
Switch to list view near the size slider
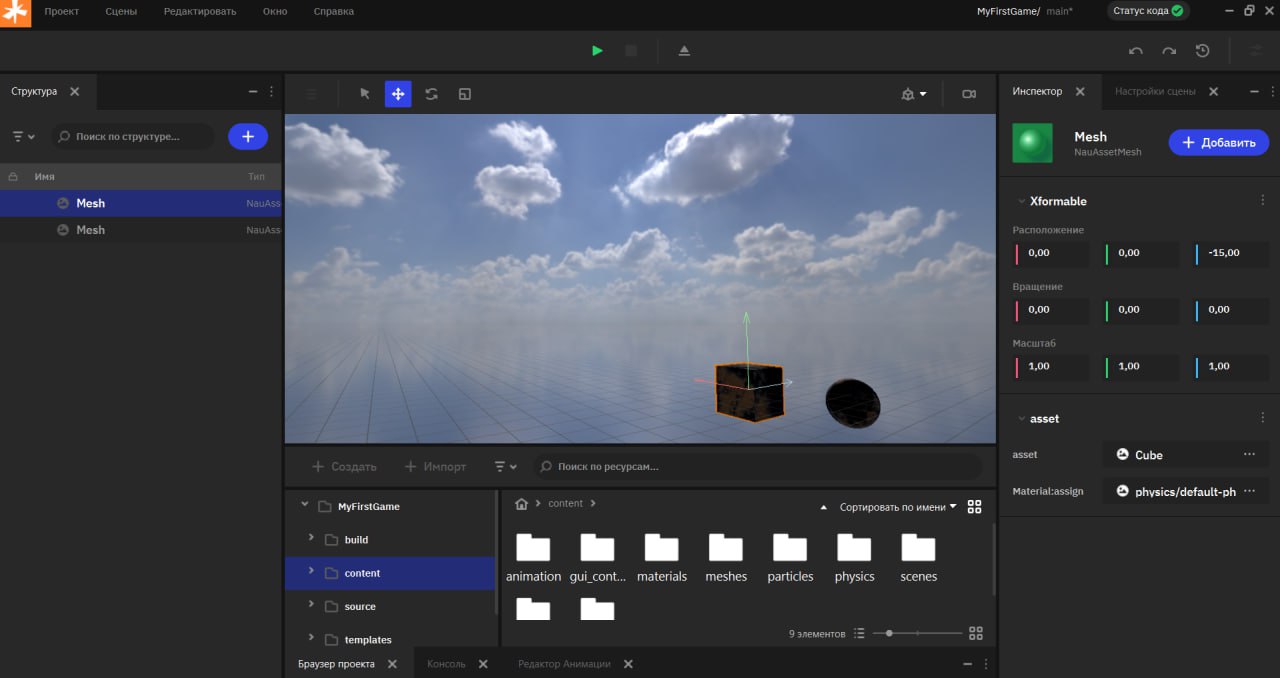858,634
